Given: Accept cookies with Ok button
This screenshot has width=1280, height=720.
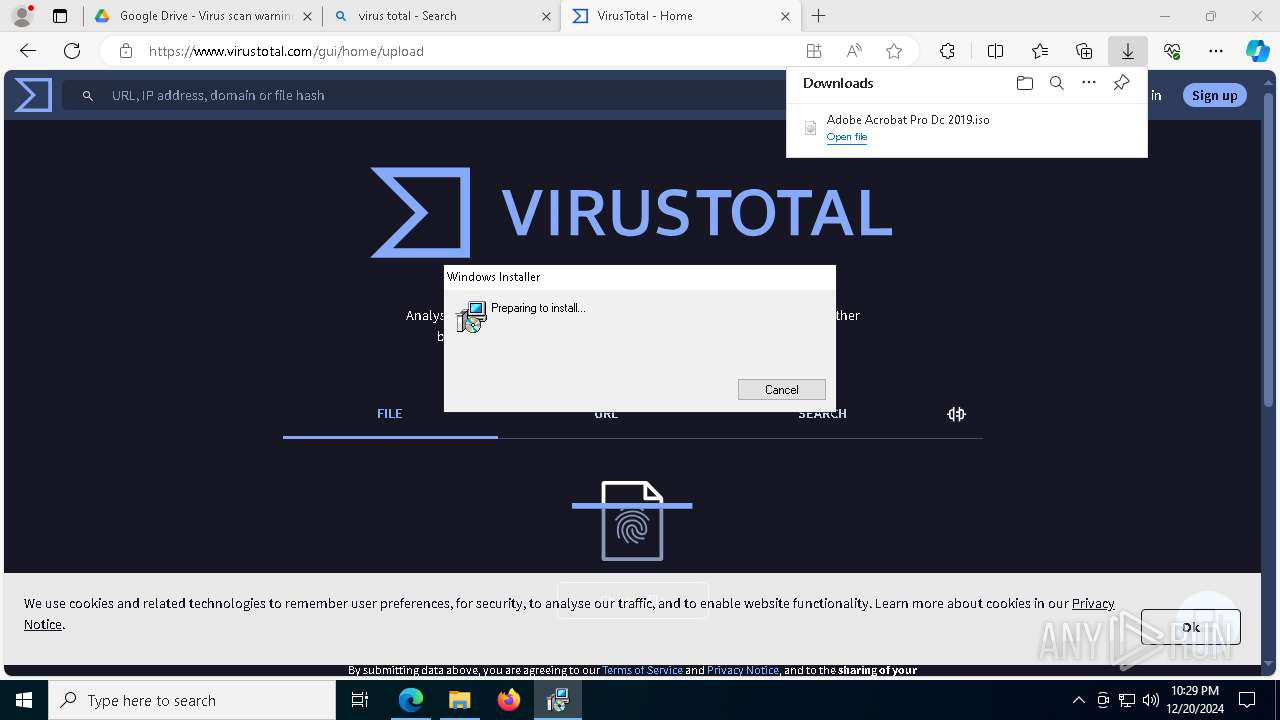Looking at the screenshot, I should point(1191,627).
